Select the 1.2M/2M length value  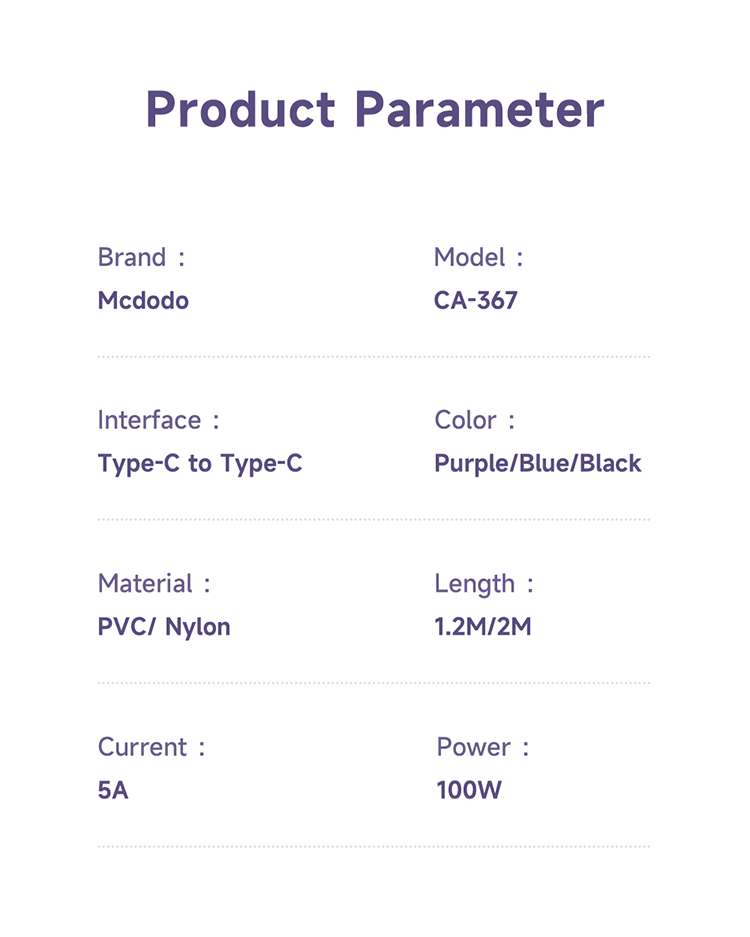[483, 628]
